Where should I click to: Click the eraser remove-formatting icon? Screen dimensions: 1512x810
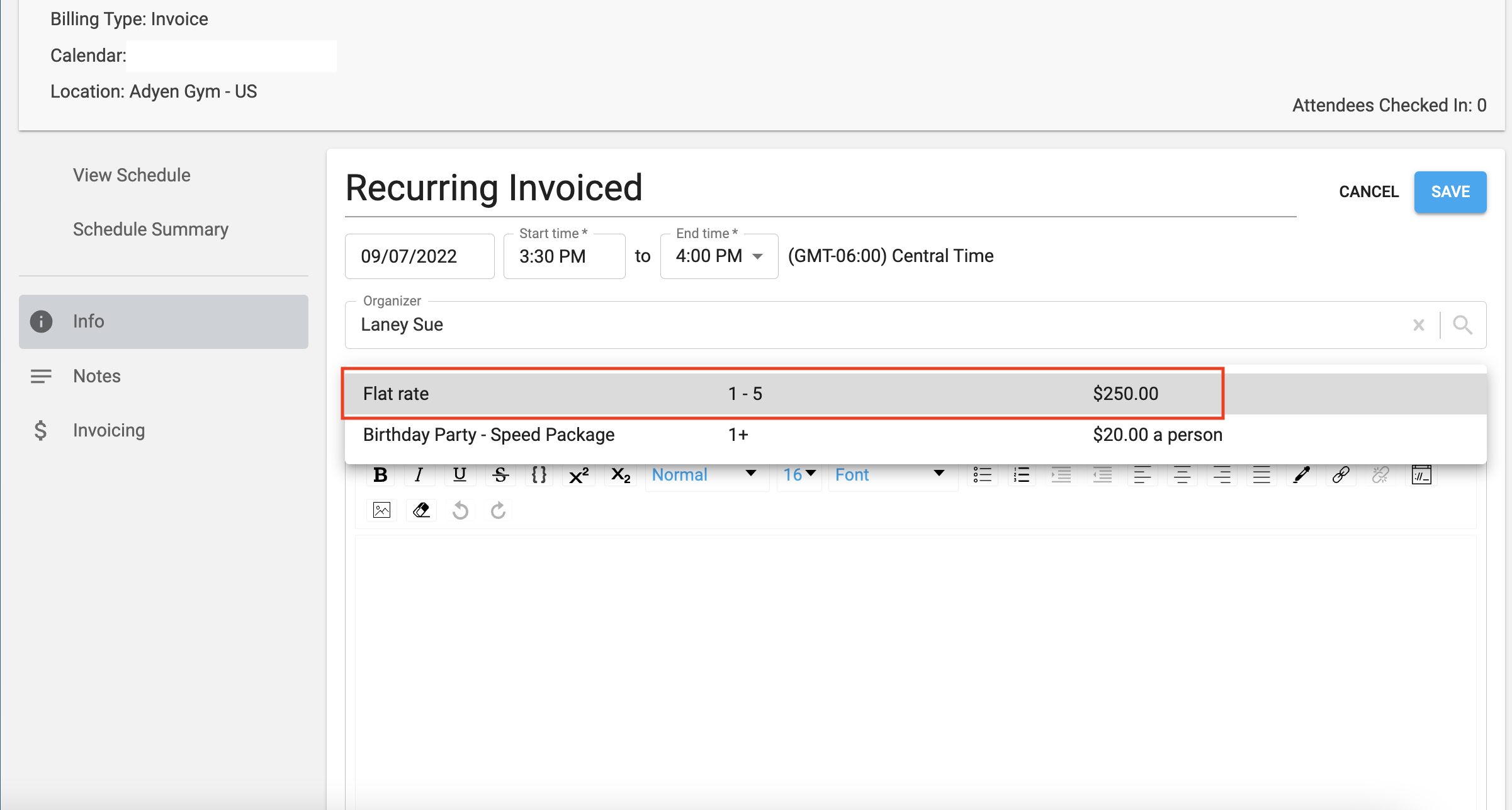point(421,510)
